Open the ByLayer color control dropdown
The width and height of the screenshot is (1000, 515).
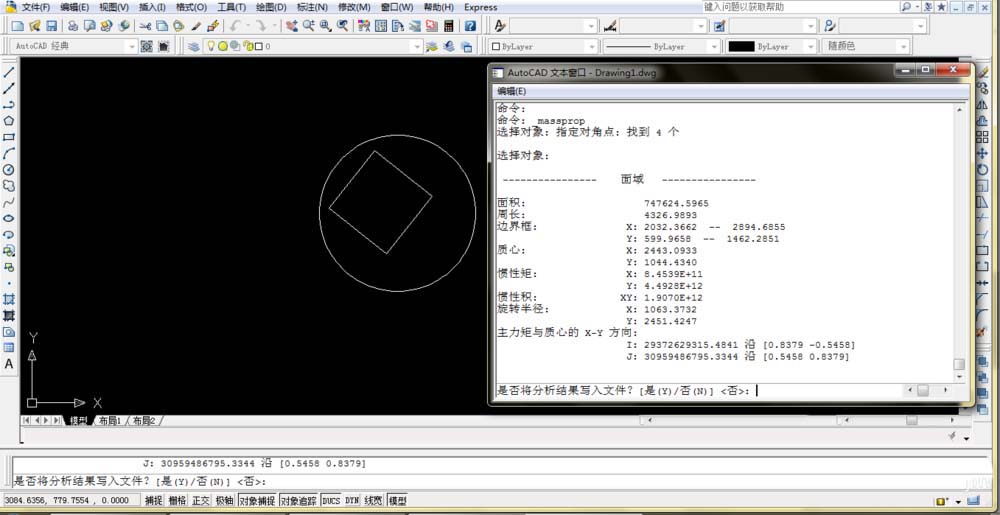pyautogui.click(x=591, y=47)
